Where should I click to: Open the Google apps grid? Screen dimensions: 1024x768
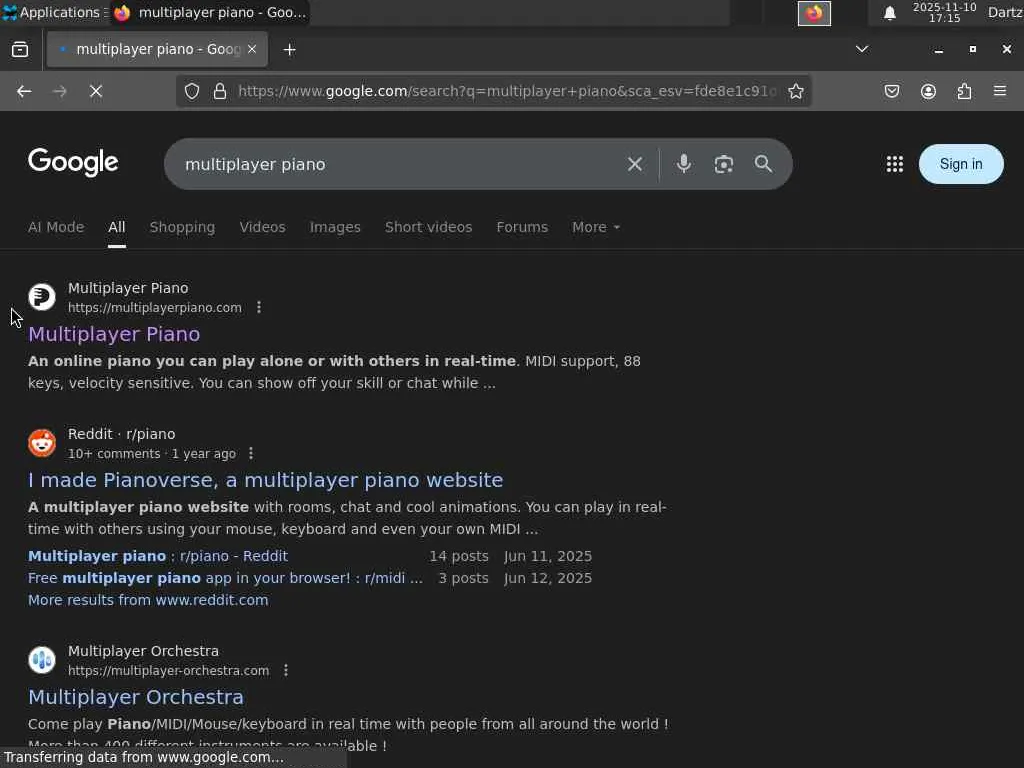pos(895,164)
